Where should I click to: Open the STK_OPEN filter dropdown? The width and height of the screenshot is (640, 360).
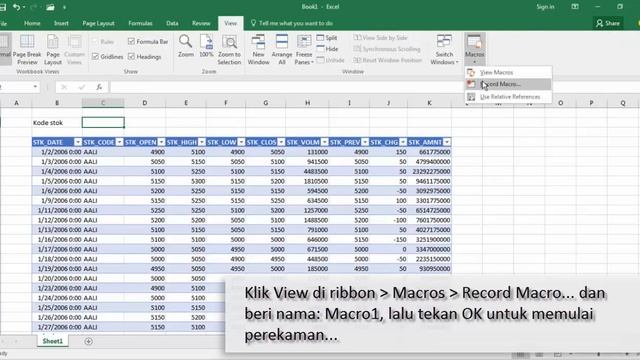pyautogui.click(x=161, y=142)
